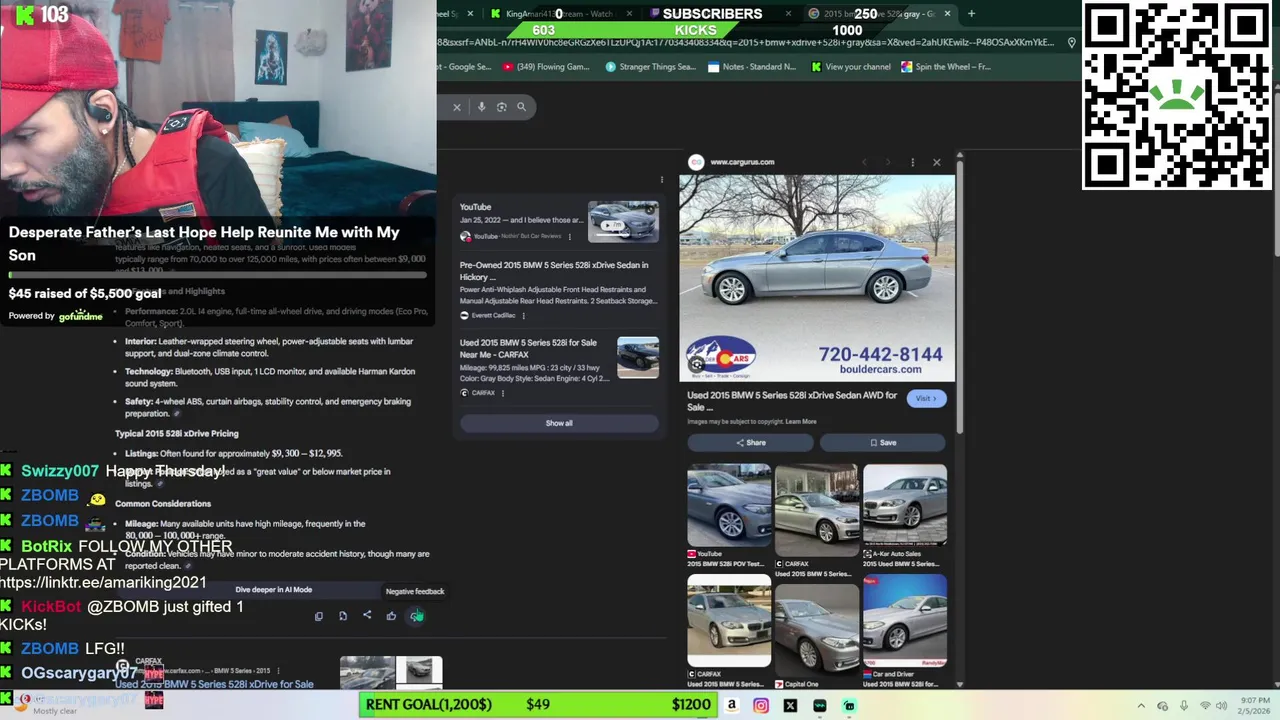Click Share button under the image preview
The height and width of the screenshot is (720, 1280).
click(x=750, y=443)
